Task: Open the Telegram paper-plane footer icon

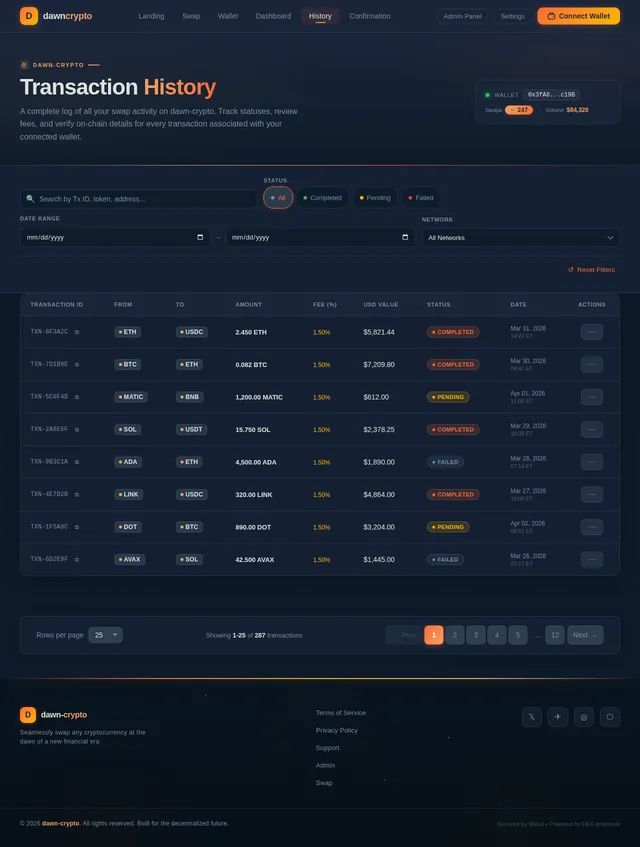Action: (558, 717)
